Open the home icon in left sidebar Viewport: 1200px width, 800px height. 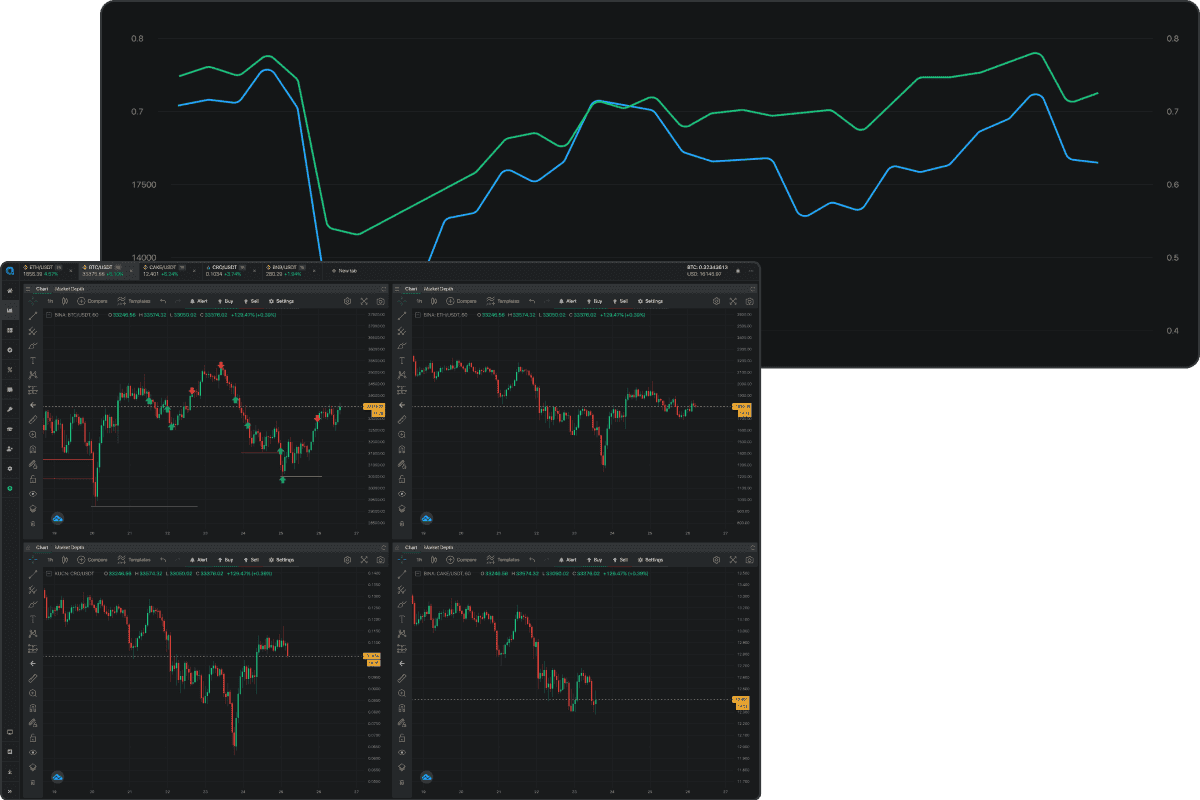click(x=10, y=291)
